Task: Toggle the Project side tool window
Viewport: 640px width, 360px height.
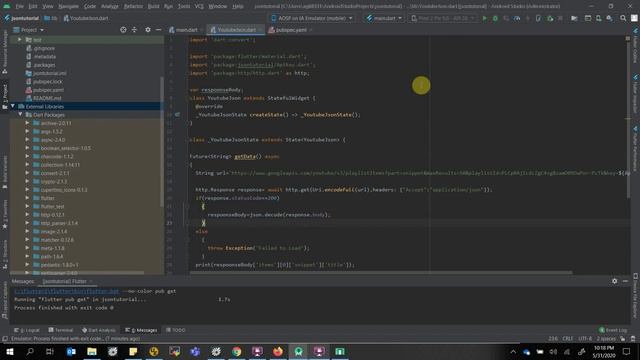Action: 4,96
